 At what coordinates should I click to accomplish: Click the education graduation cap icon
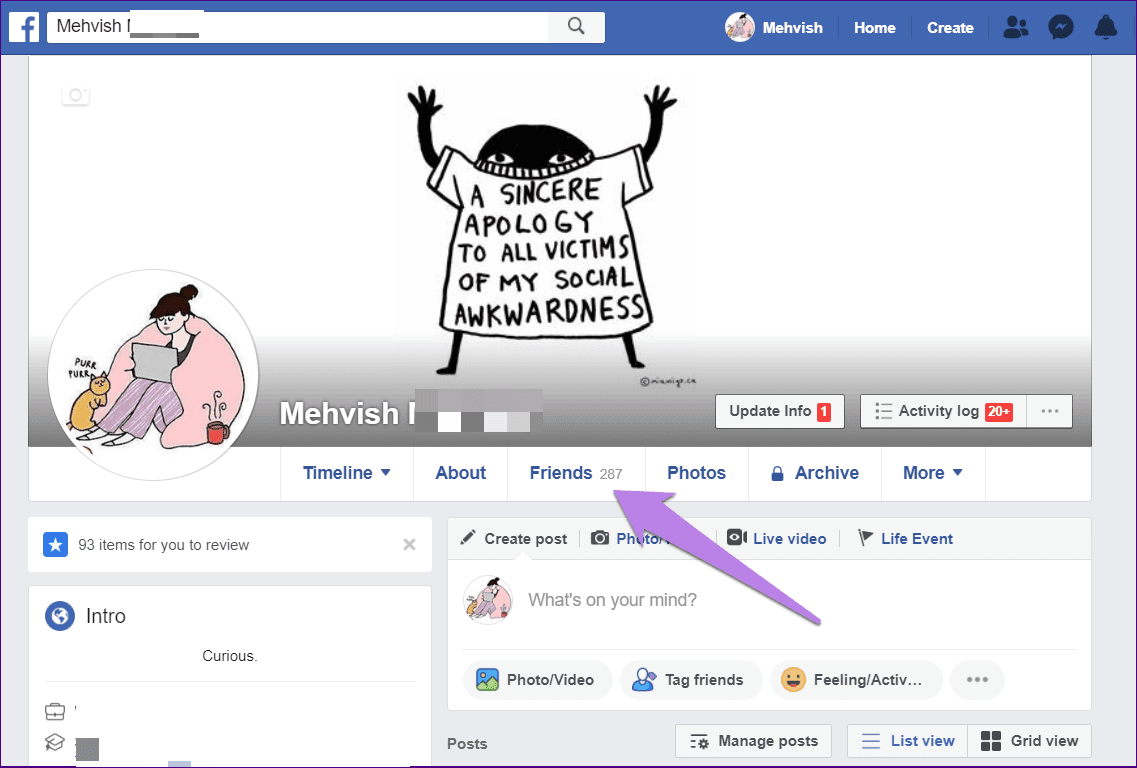click(x=55, y=743)
